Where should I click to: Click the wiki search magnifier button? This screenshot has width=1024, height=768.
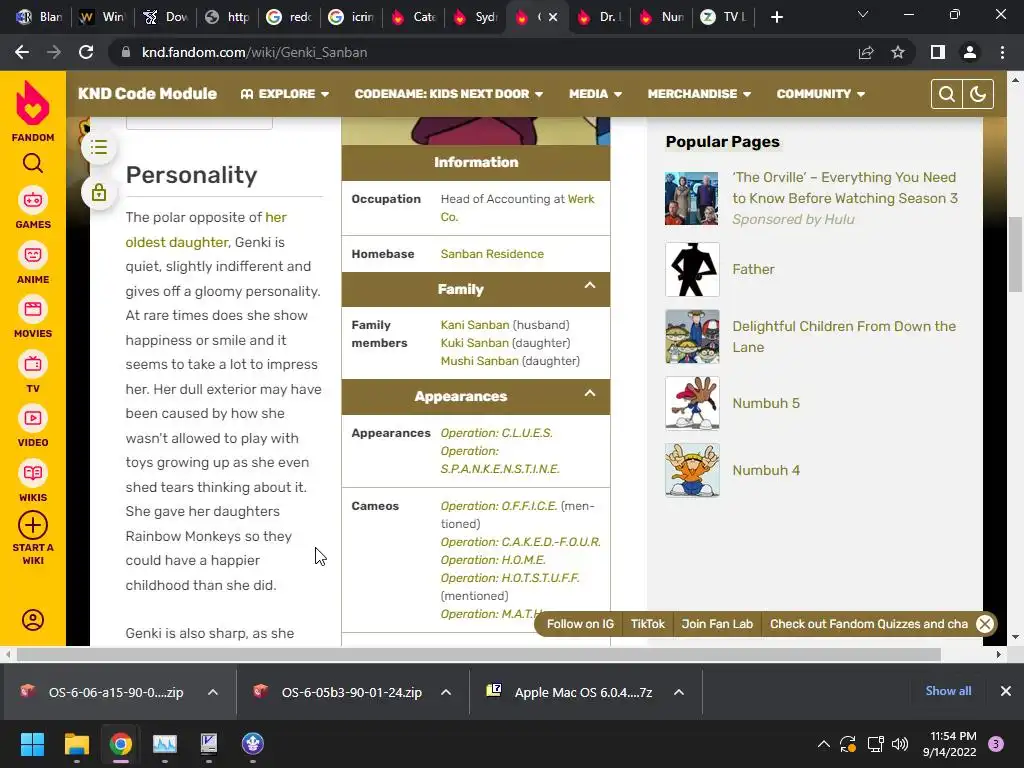pos(947,94)
